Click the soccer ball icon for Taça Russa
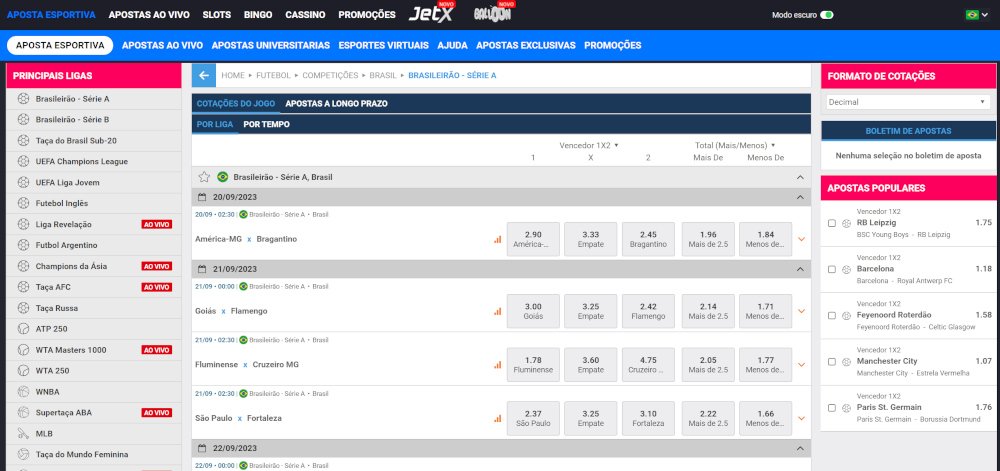This screenshot has height=471, width=1000. pyautogui.click(x=24, y=308)
